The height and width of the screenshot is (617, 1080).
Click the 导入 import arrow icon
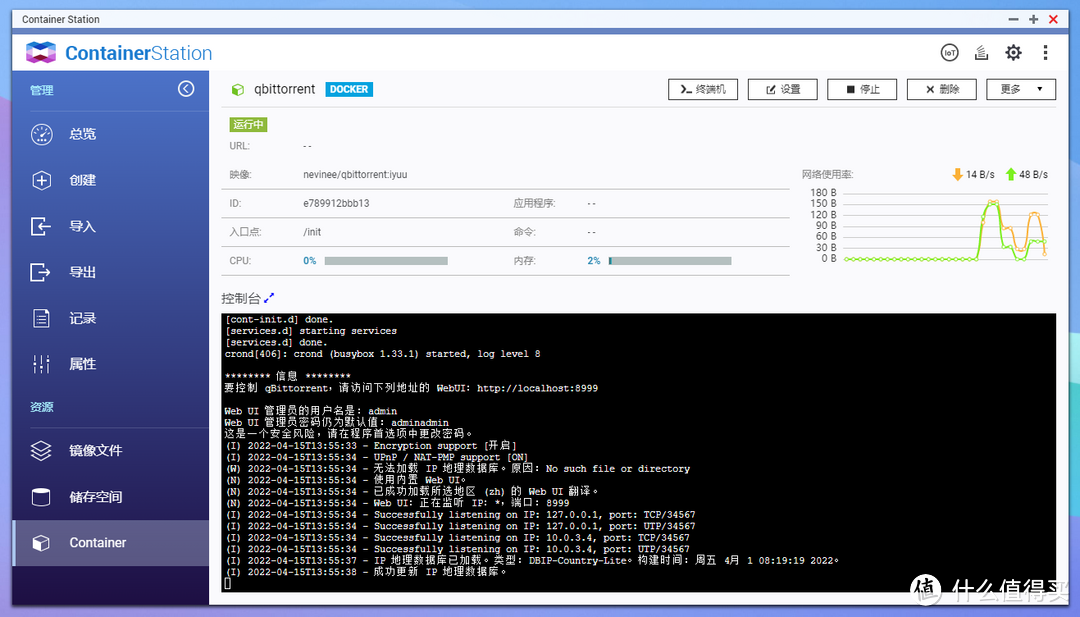coord(41,227)
